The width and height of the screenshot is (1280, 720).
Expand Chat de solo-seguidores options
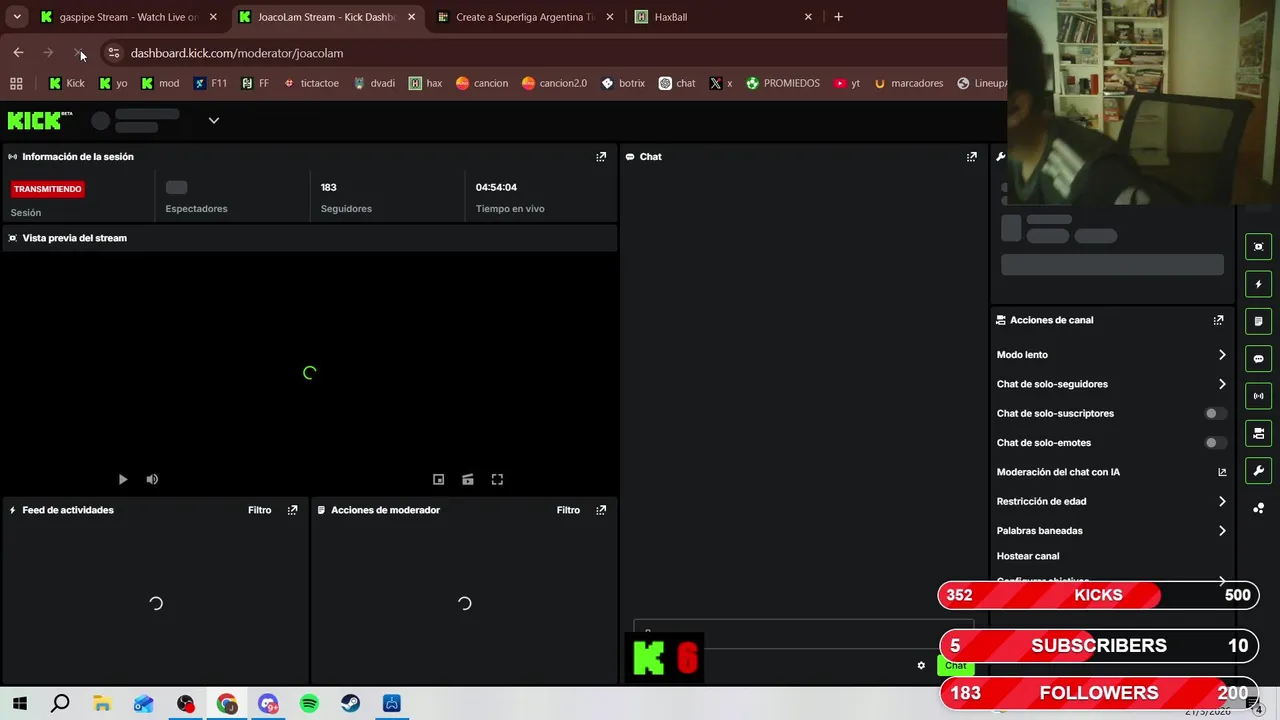(x=1222, y=384)
